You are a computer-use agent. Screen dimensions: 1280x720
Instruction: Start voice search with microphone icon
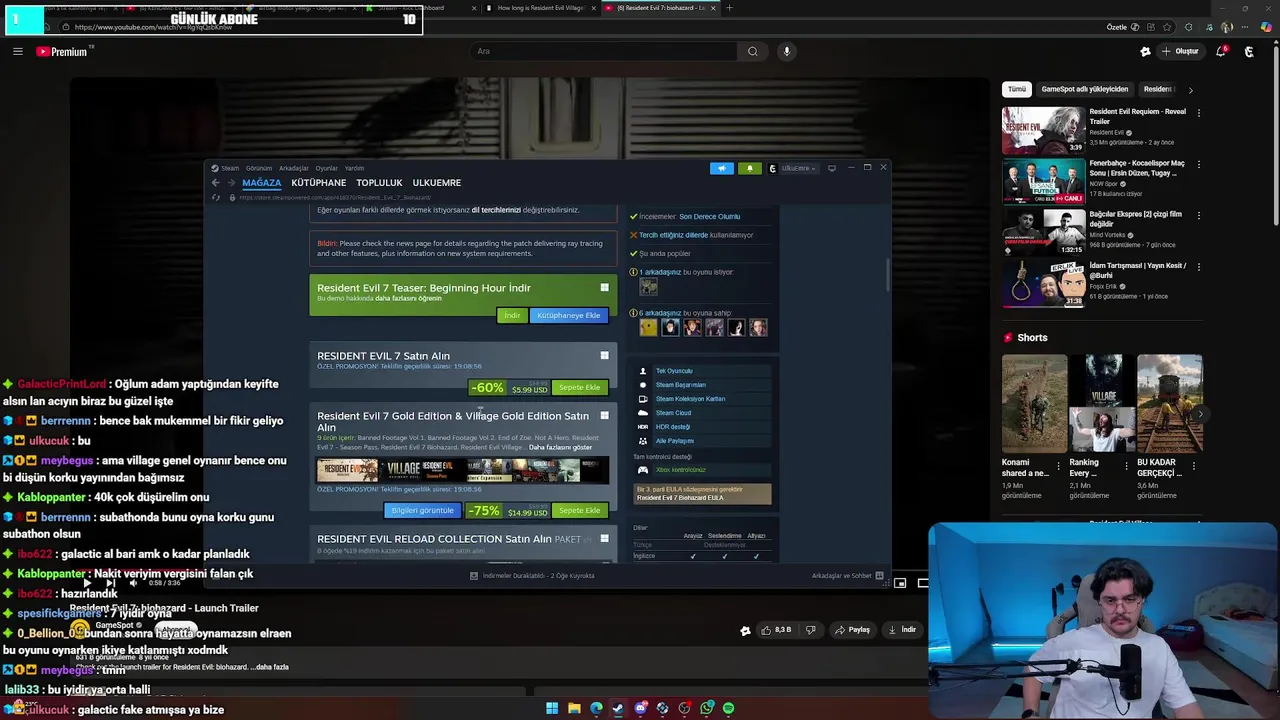787,52
